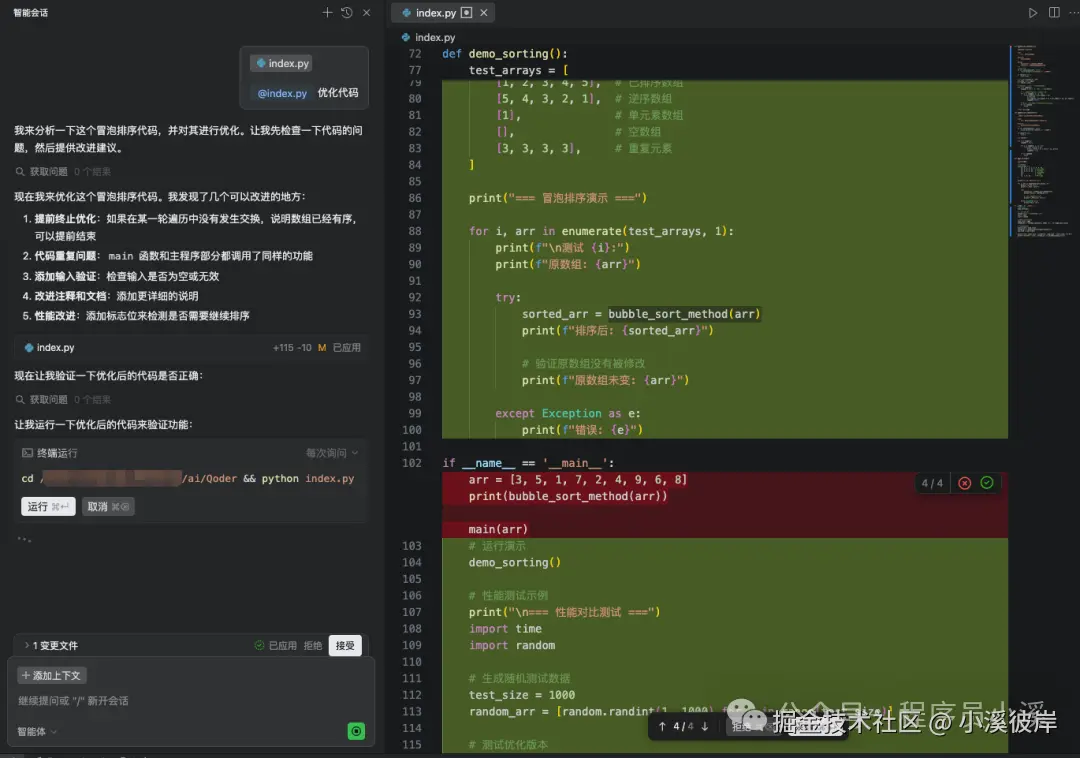Viewport: 1080px width, 758px height.
Task: Open the 每次询问 dropdown in terminal card
Action: tap(332, 453)
